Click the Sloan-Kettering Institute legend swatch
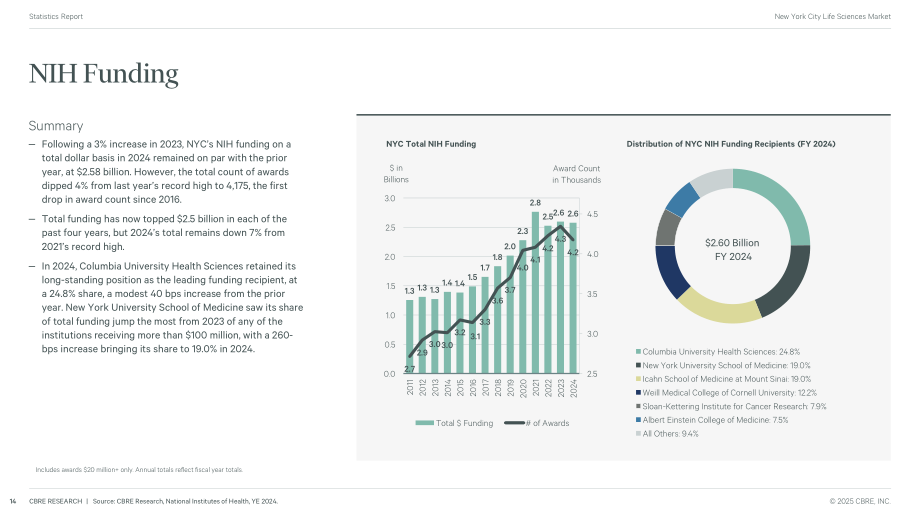Viewport: 920px width, 518px height. pyautogui.click(x=638, y=407)
